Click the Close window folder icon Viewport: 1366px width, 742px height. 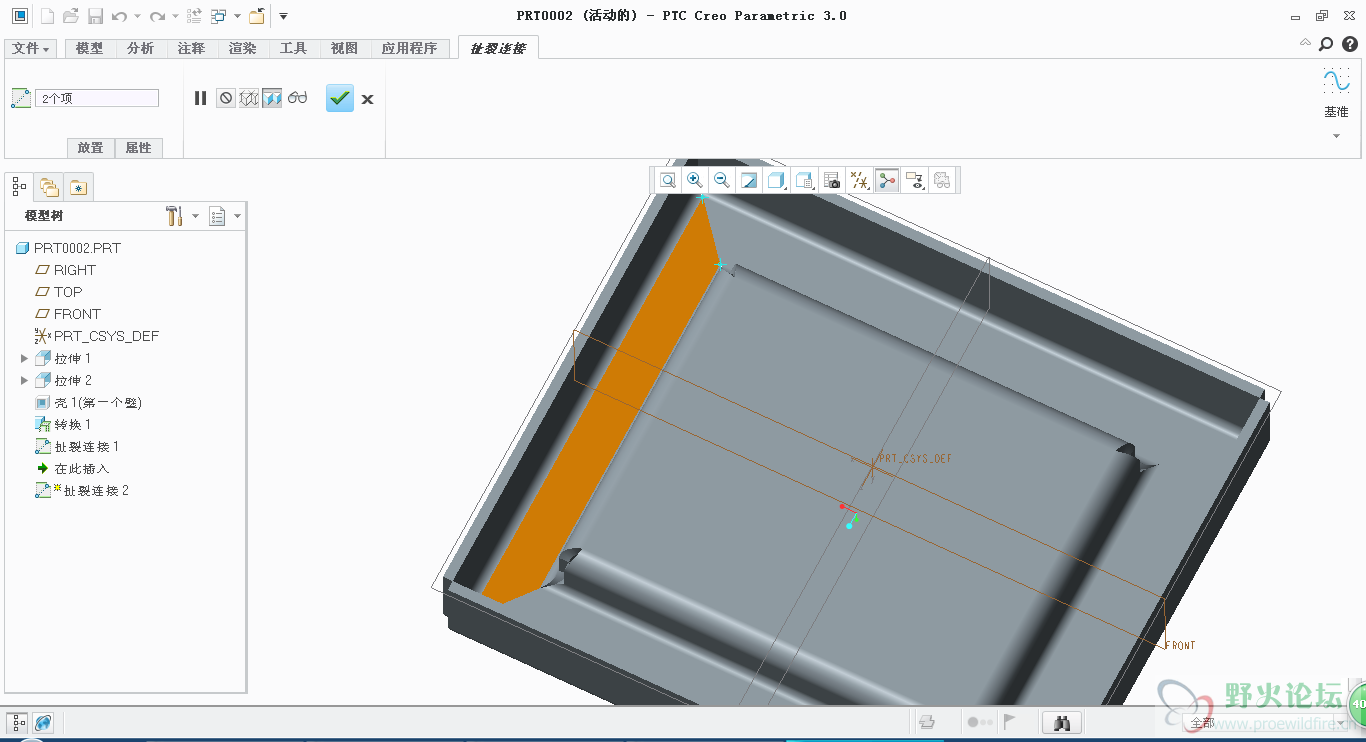click(257, 16)
